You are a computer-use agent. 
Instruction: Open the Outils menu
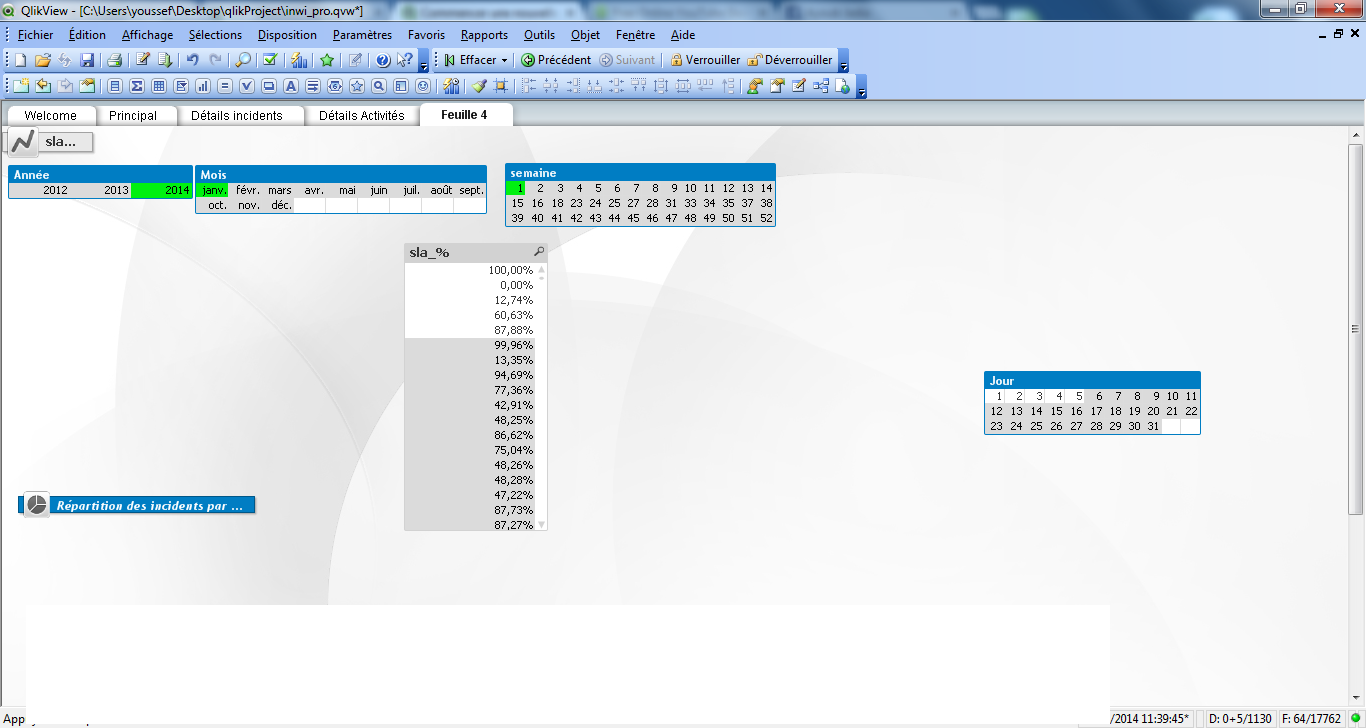(539, 35)
